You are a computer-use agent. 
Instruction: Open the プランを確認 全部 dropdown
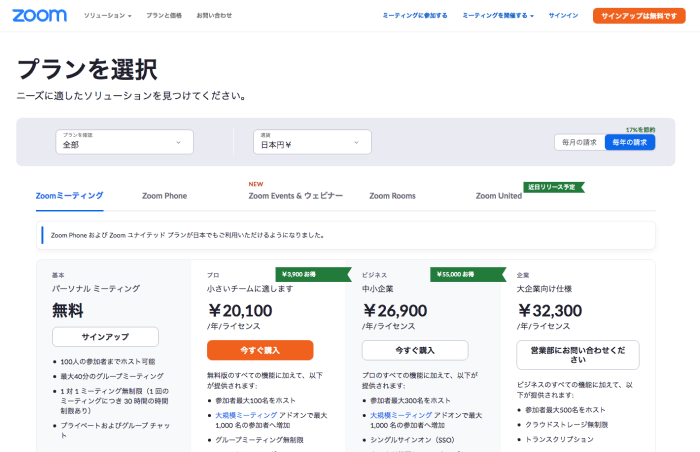point(125,142)
